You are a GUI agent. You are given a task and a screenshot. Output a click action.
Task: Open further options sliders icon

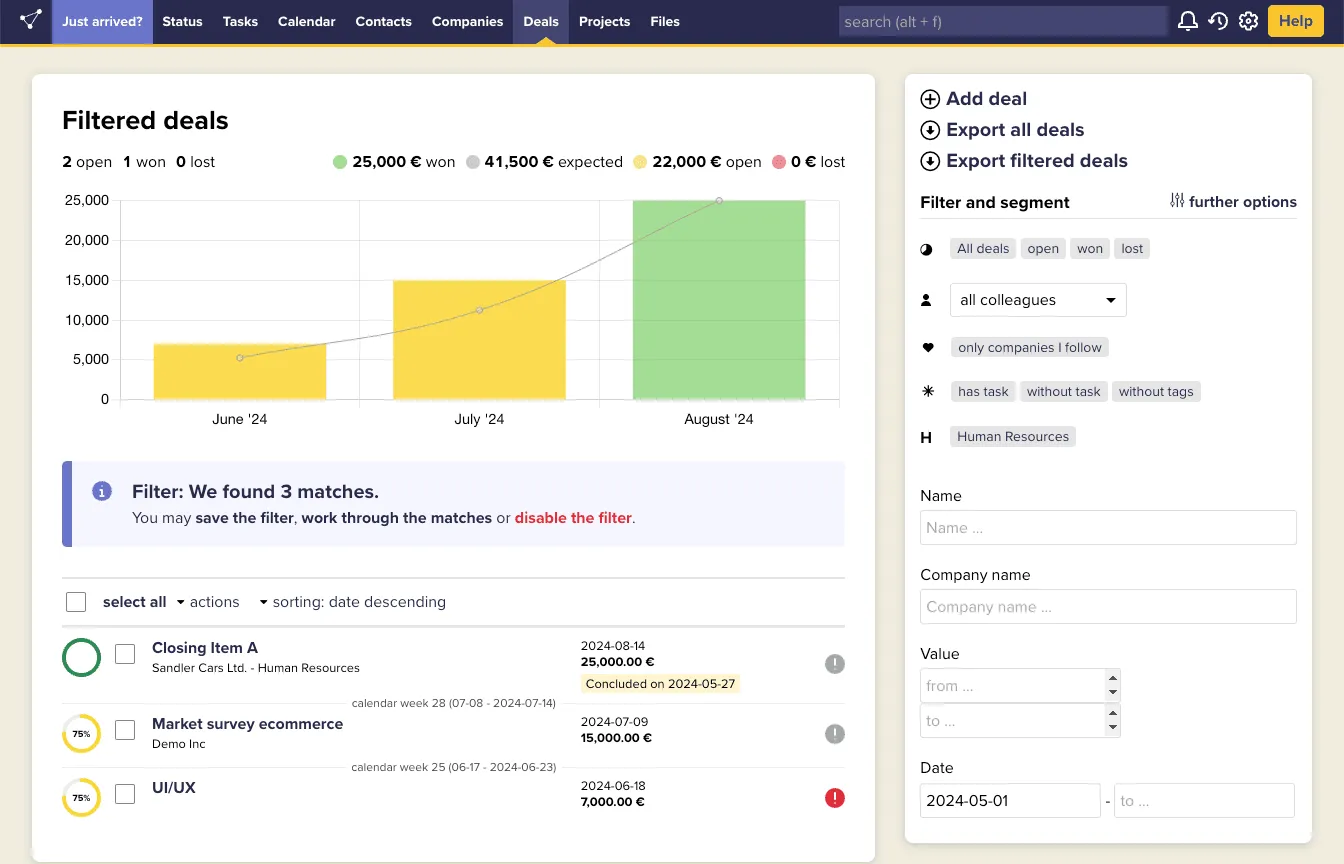[1177, 201]
